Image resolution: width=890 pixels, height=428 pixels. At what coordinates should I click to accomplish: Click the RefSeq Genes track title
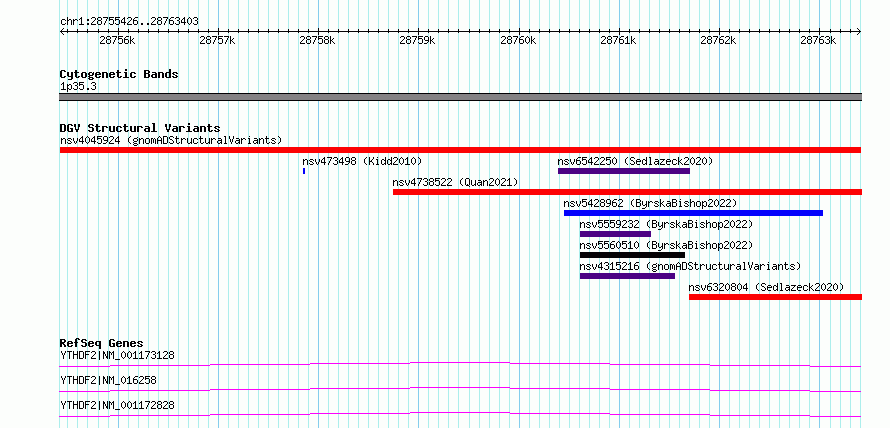click(101, 343)
